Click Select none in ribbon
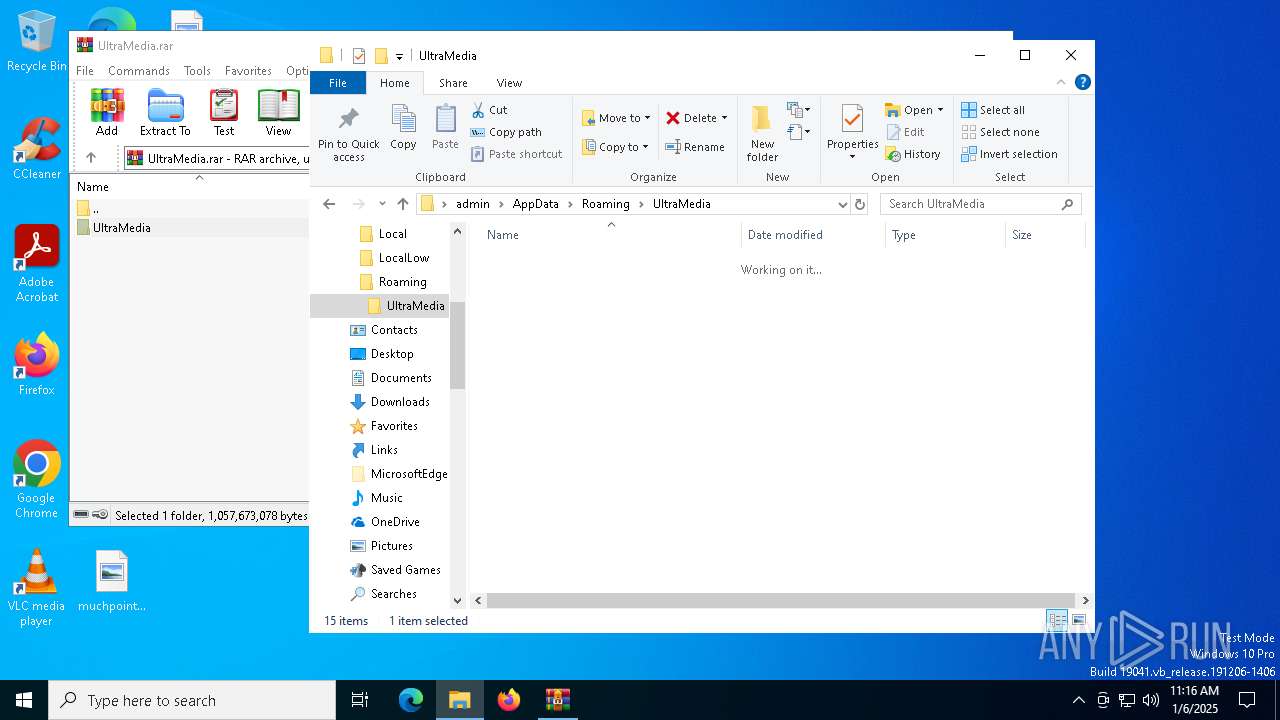The width and height of the screenshot is (1280, 720). click(1000, 132)
